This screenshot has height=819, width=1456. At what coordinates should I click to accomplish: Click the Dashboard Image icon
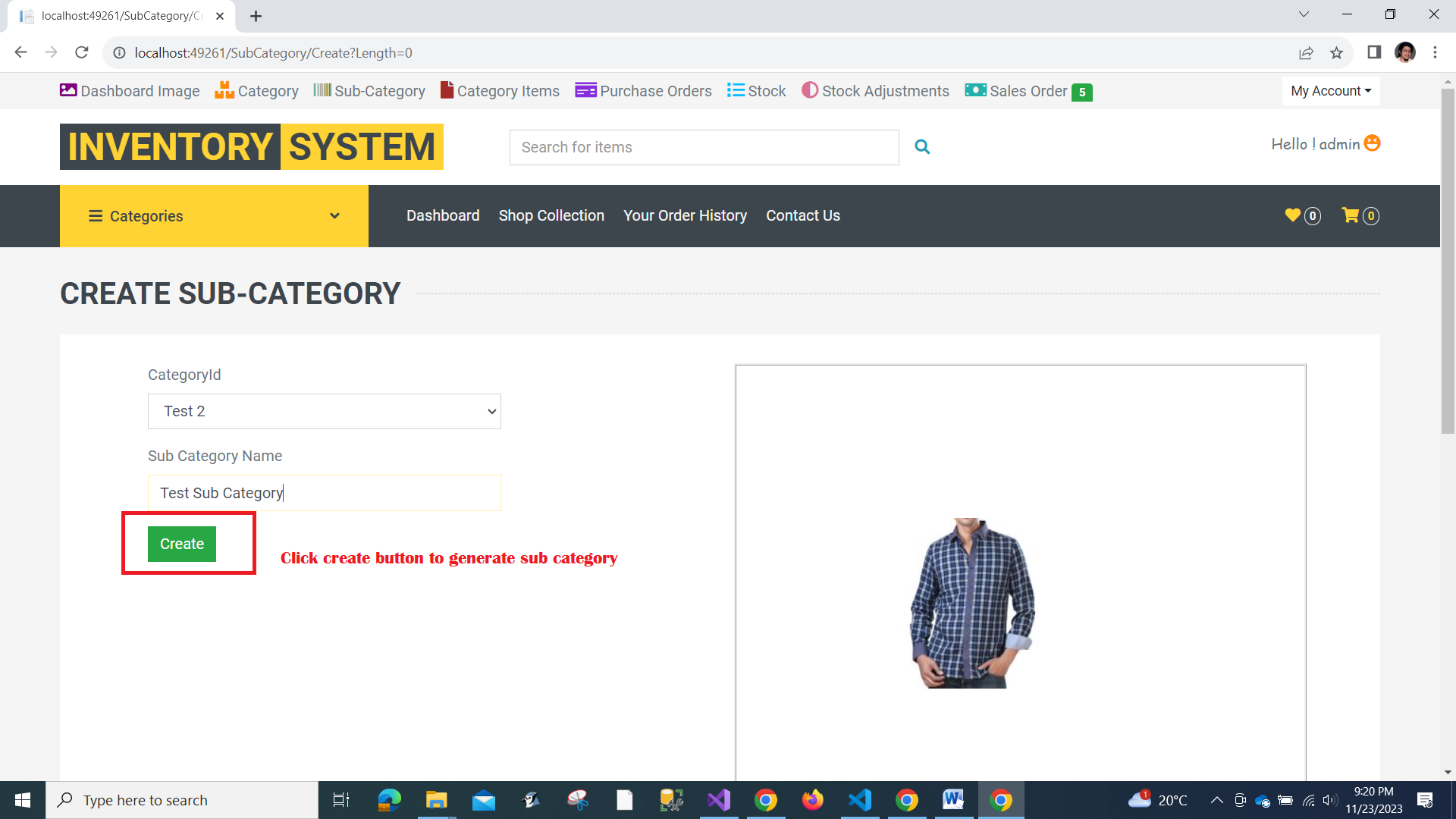[x=68, y=90]
